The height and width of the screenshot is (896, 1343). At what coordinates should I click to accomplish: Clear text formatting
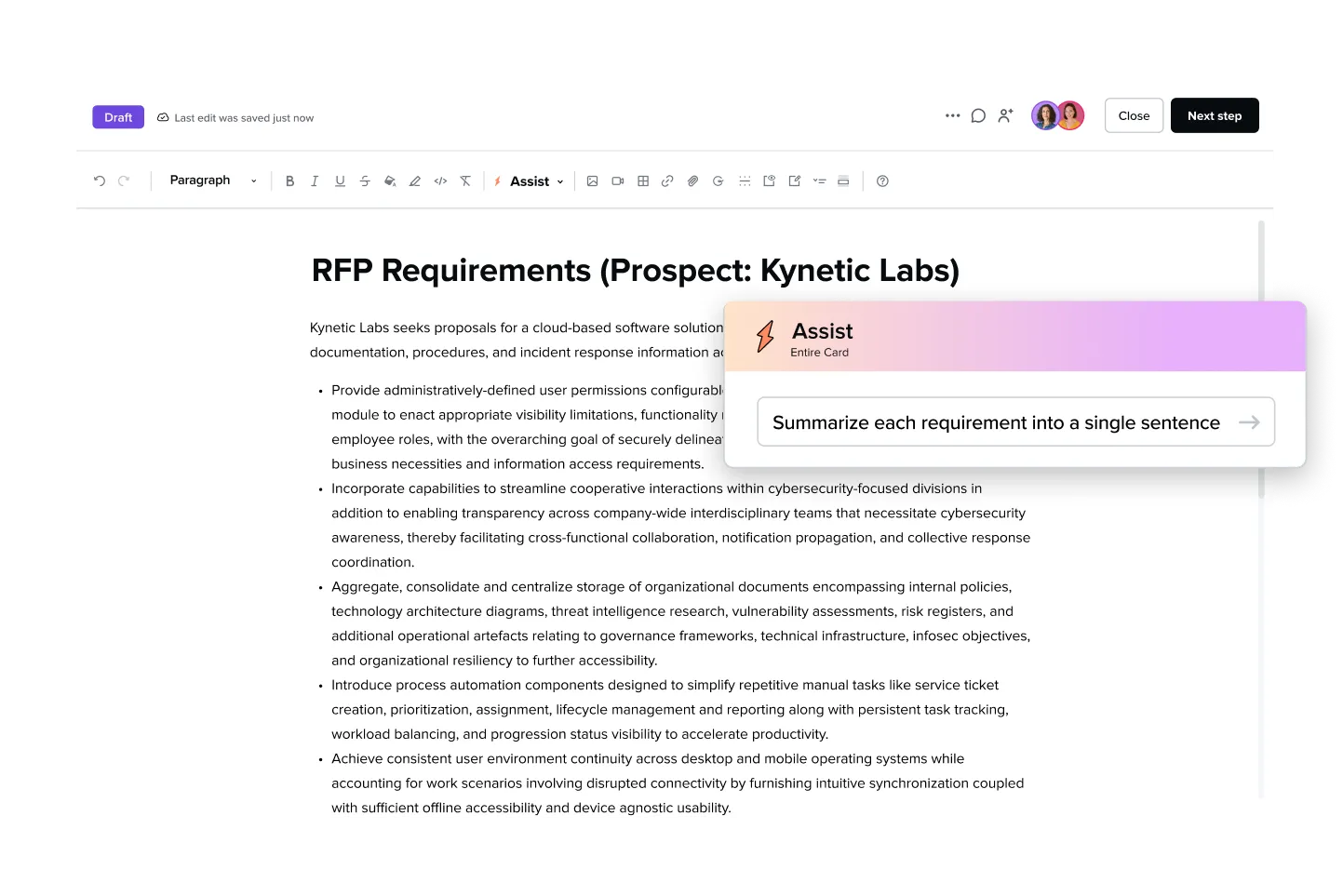click(465, 181)
